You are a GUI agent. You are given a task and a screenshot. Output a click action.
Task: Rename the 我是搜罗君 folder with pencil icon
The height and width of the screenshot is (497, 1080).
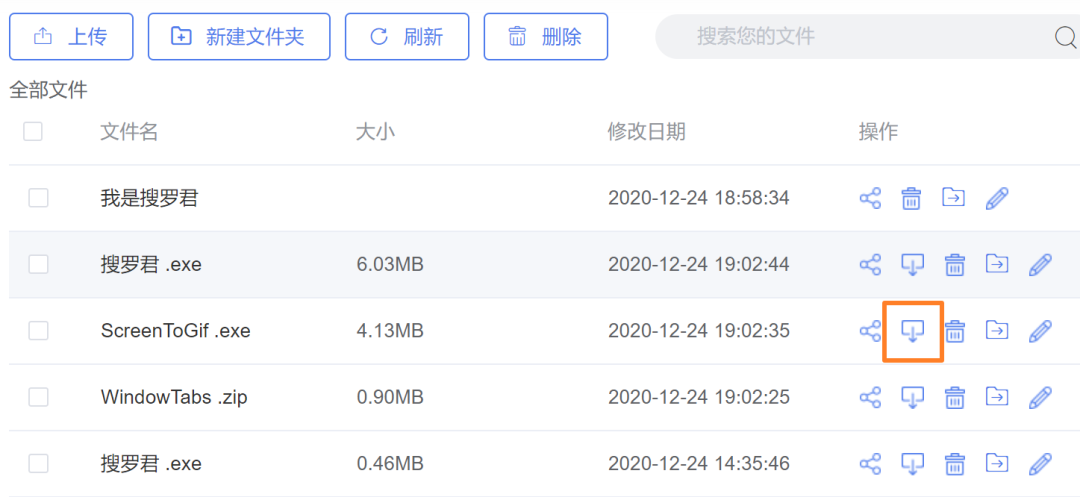point(997,199)
